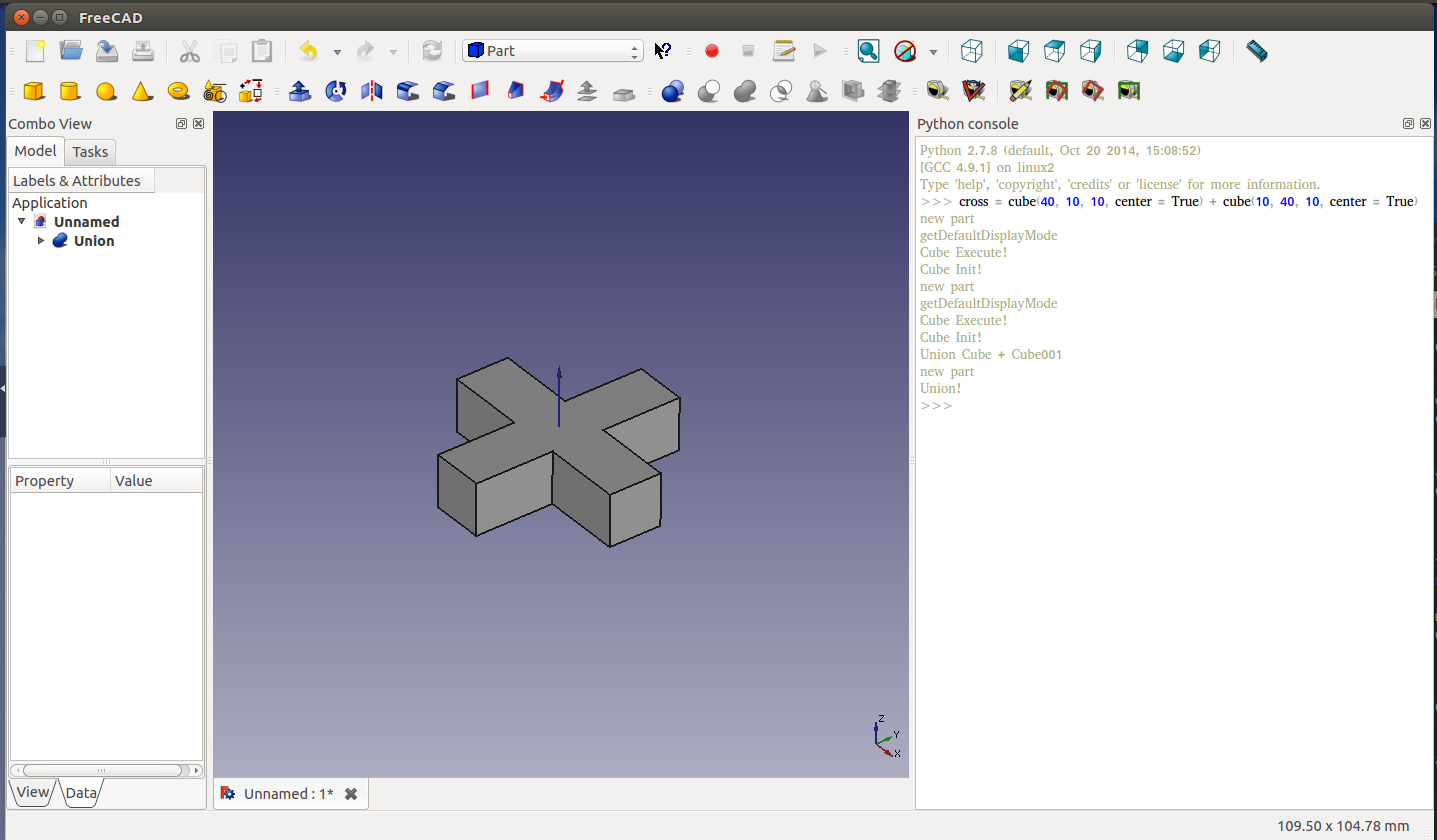Click the Extrude tool icon
The width and height of the screenshot is (1437, 840).
[x=299, y=91]
